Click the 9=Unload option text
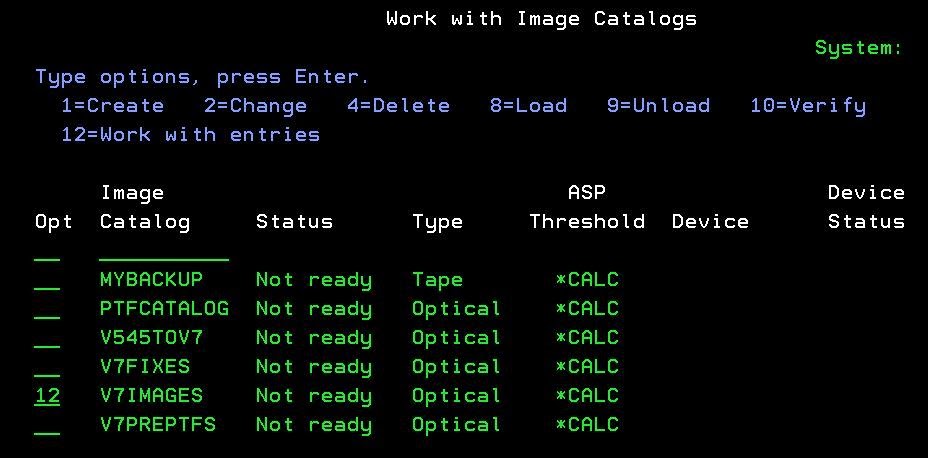This screenshot has height=458, width=928. (x=658, y=106)
